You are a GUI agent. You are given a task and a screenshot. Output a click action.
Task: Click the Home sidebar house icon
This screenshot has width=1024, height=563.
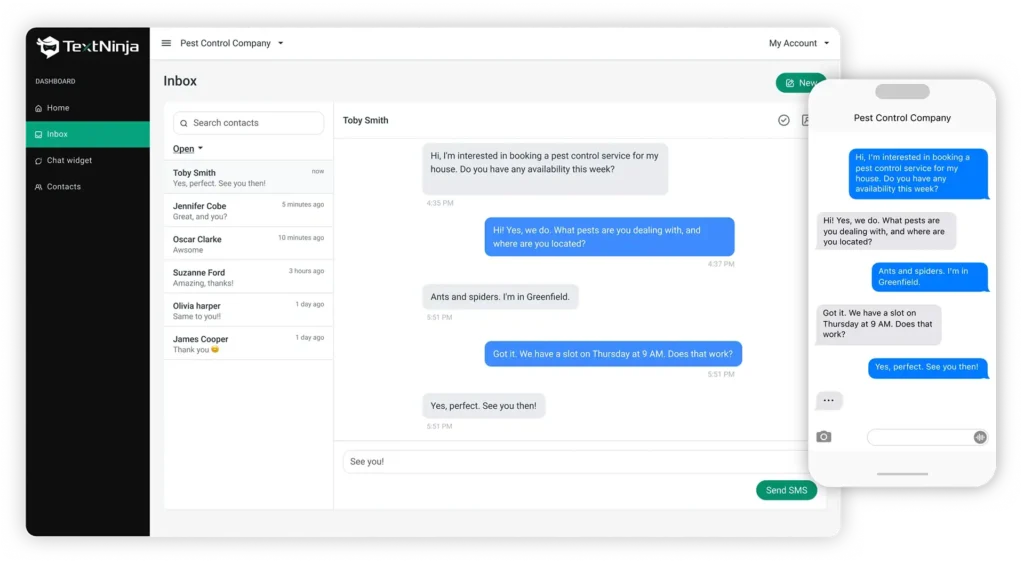[39, 108]
